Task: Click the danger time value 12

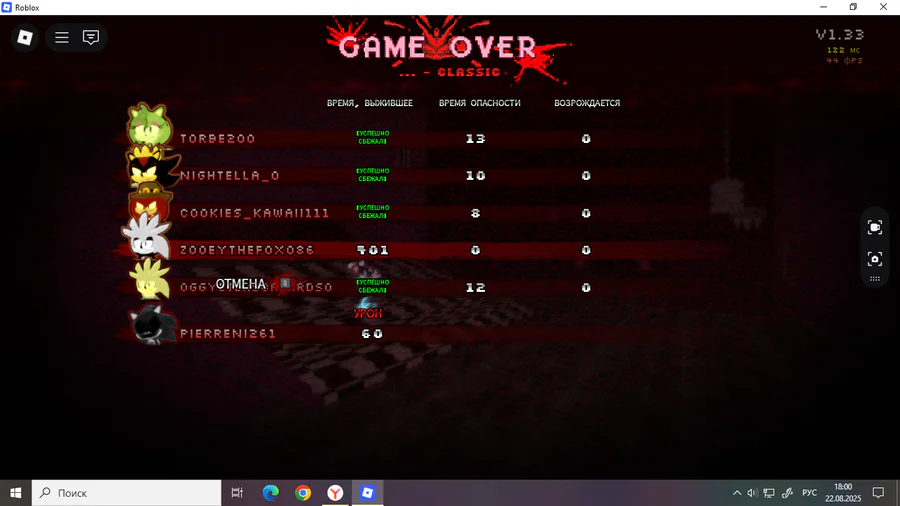Action: [475, 287]
